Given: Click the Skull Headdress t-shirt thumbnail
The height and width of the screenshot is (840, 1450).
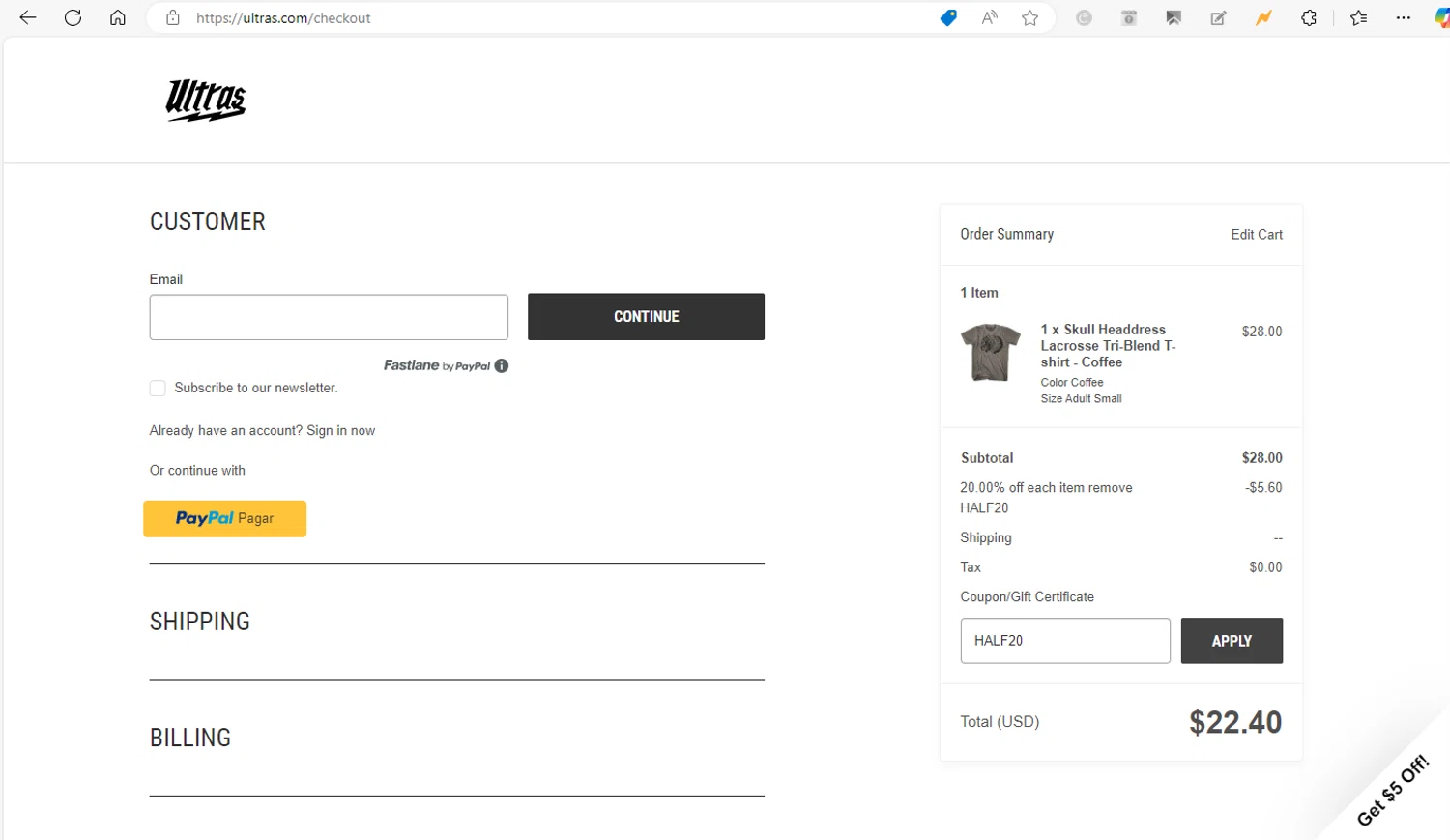Looking at the screenshot, I should (x=991, y=353).
